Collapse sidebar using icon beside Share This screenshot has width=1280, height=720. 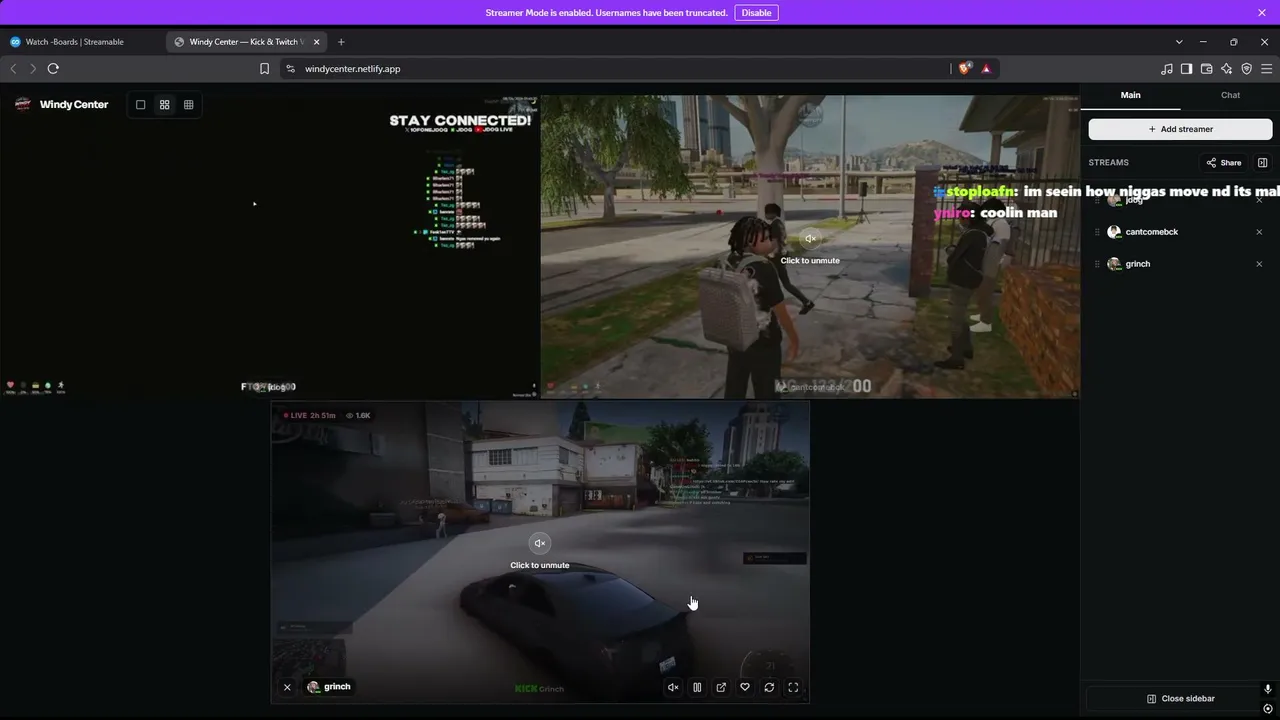pos(1262,163)
